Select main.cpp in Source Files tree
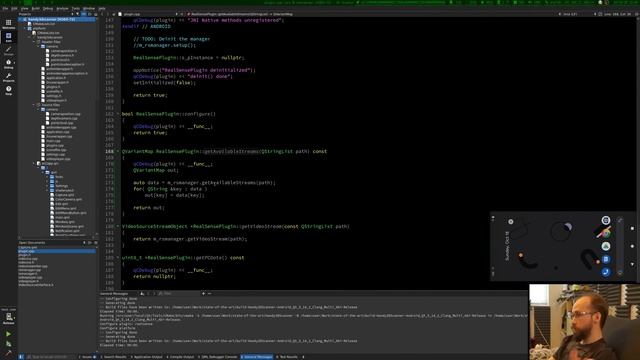 (53, 141)
